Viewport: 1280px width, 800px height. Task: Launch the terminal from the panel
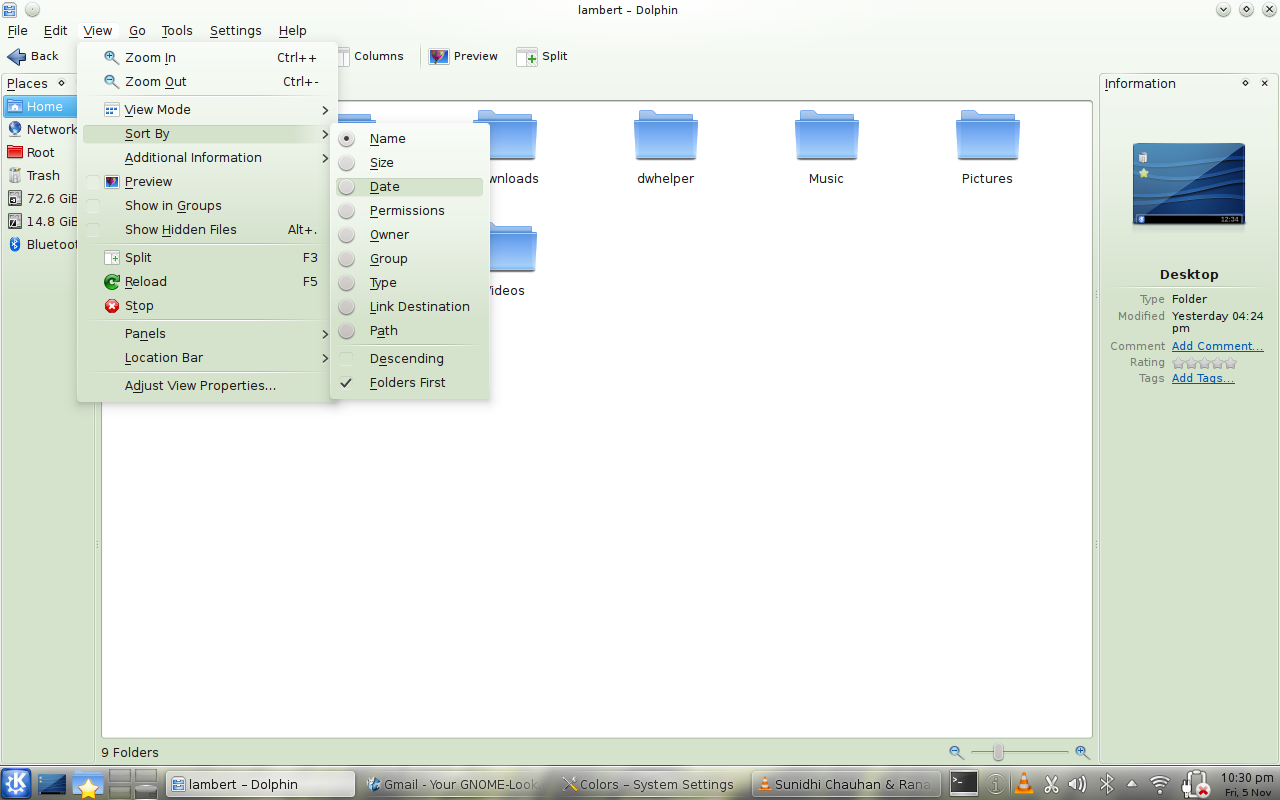(963, 784)
